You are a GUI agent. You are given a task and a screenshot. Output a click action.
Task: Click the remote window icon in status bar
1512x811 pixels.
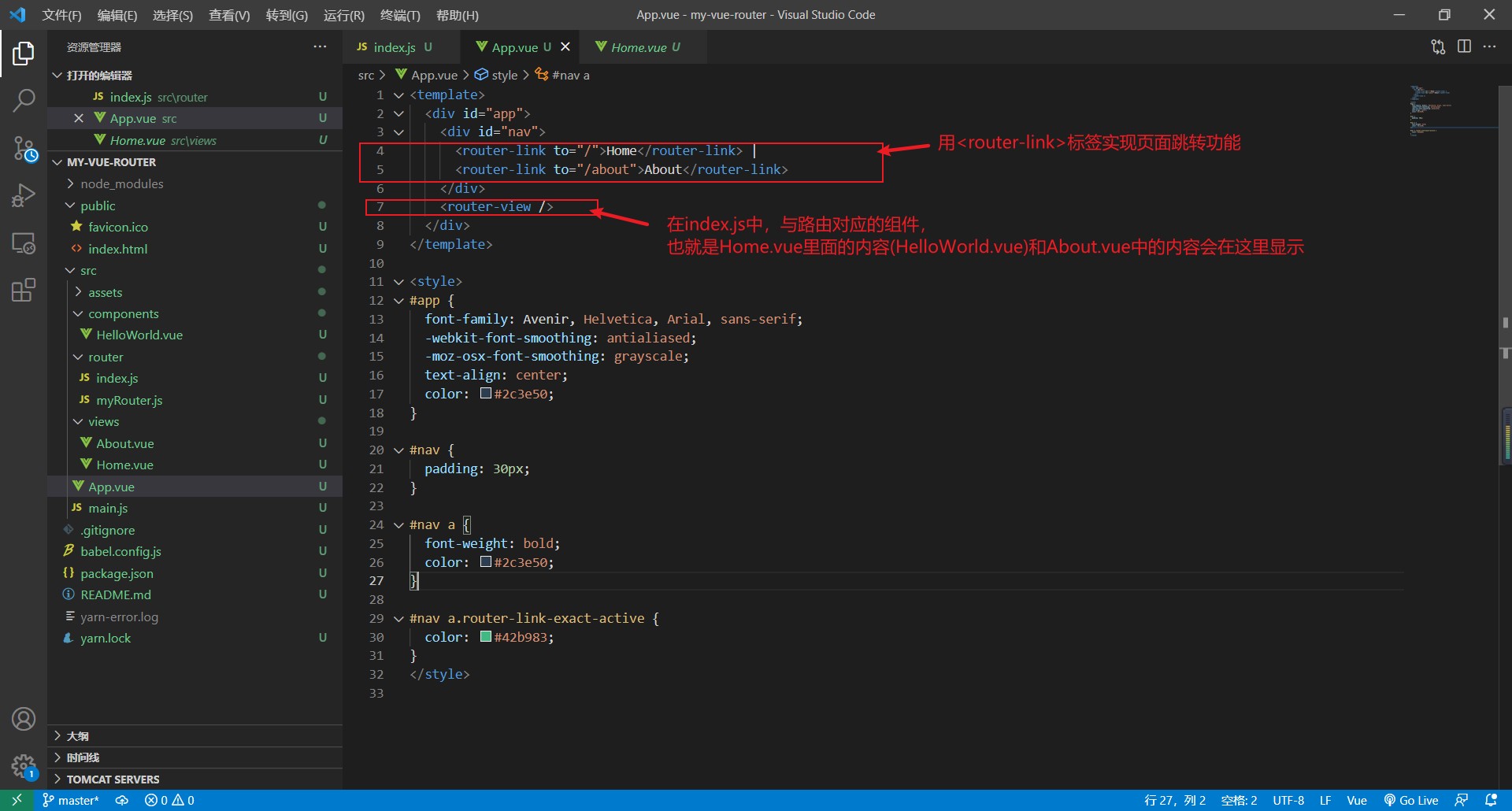17,800
